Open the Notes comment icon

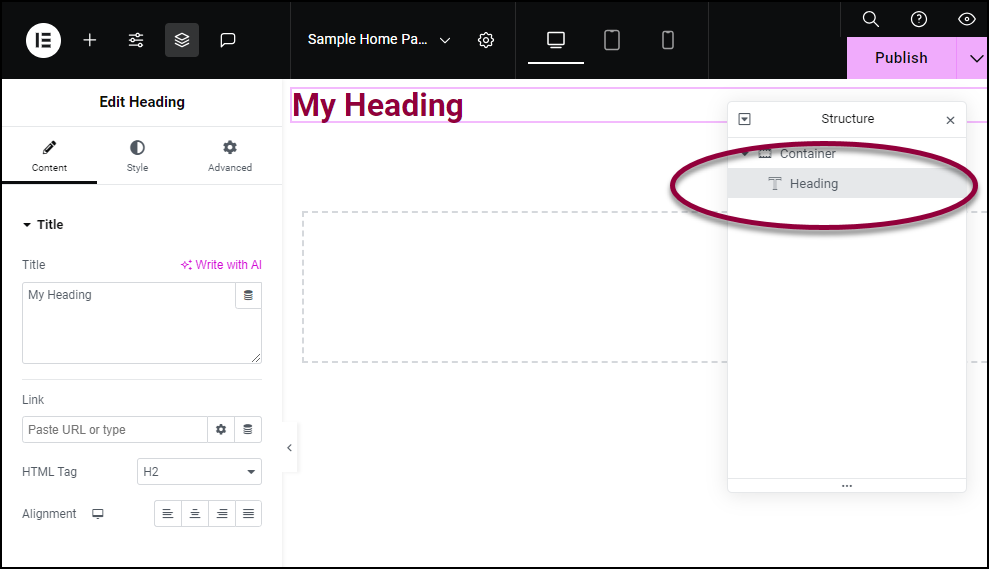point(228,40)
